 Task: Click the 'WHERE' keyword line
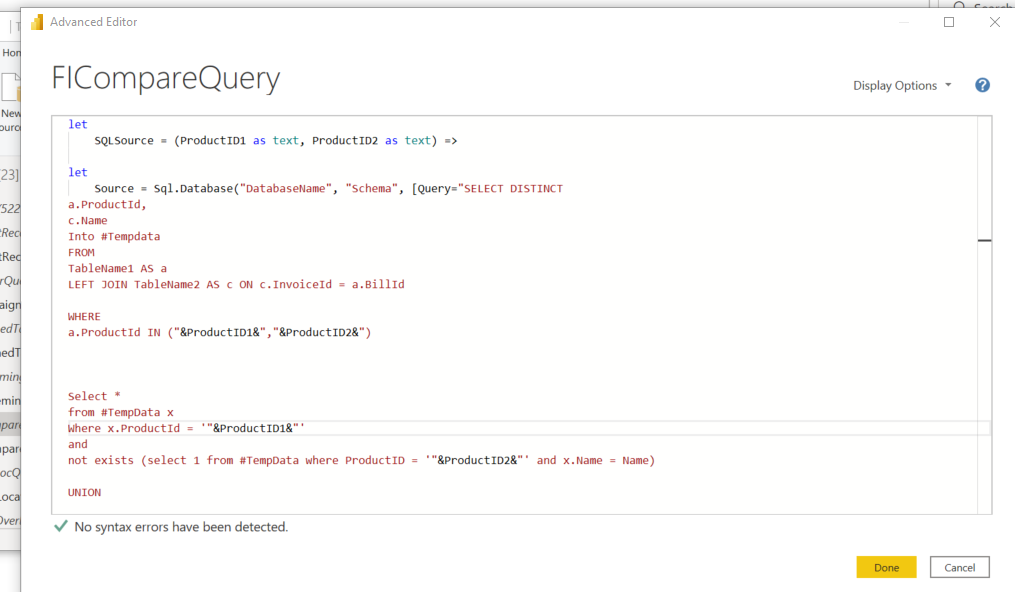pyautogui.click(x=84, y=316)
